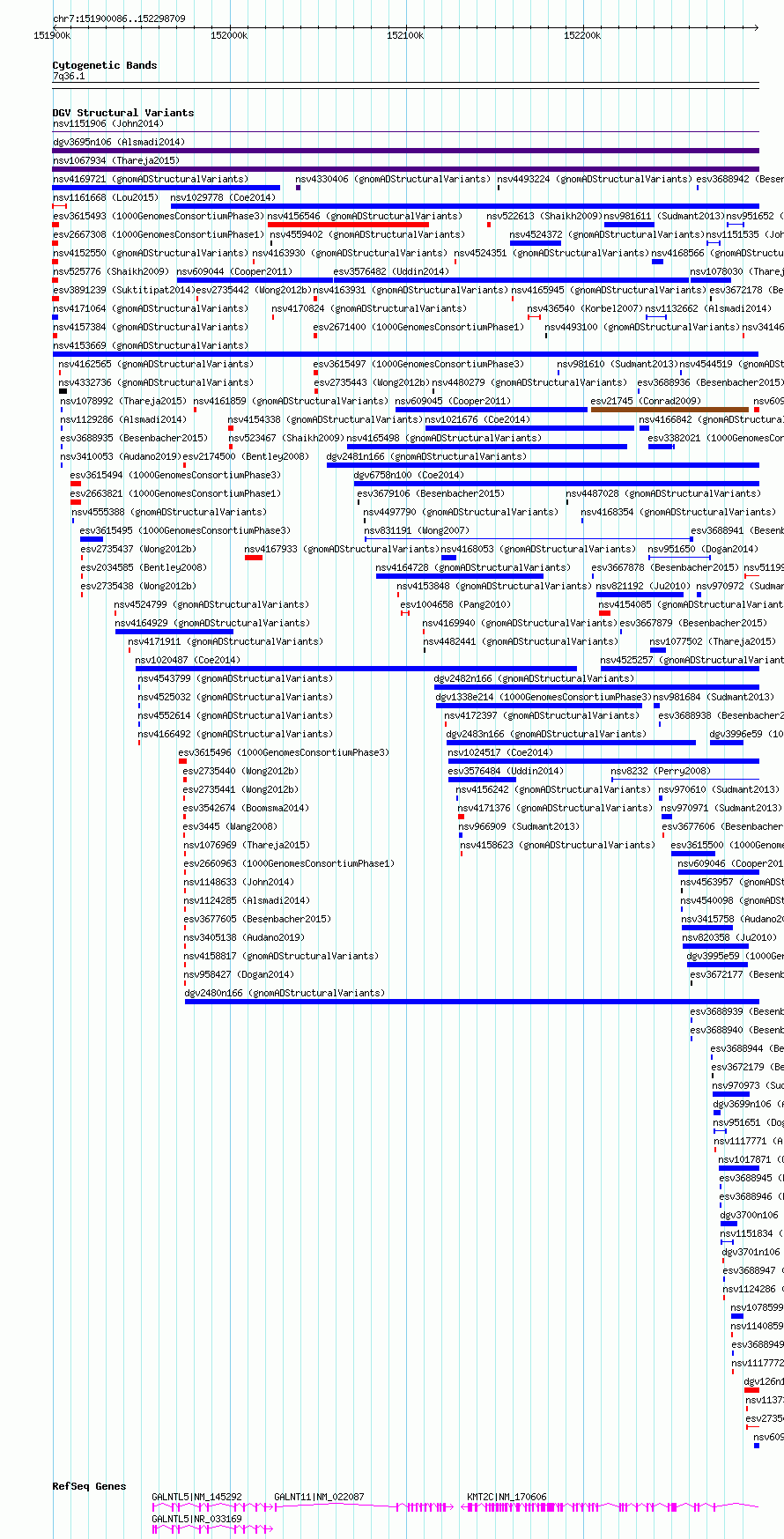This screenshot has width=784, height=1539.
Task: Open the nsv821192 (Ju2010) label
Action: point(643,586)
